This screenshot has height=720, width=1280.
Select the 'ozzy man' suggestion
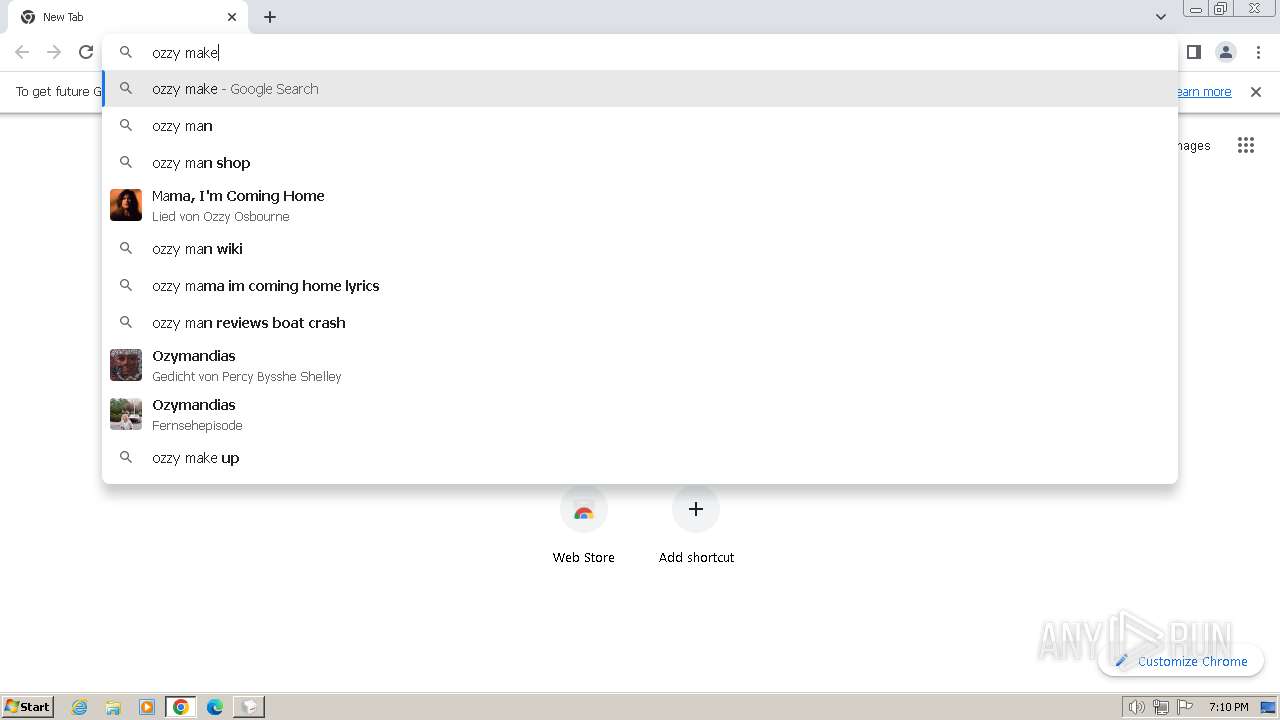pyautogui.click(x=640, y=126)
